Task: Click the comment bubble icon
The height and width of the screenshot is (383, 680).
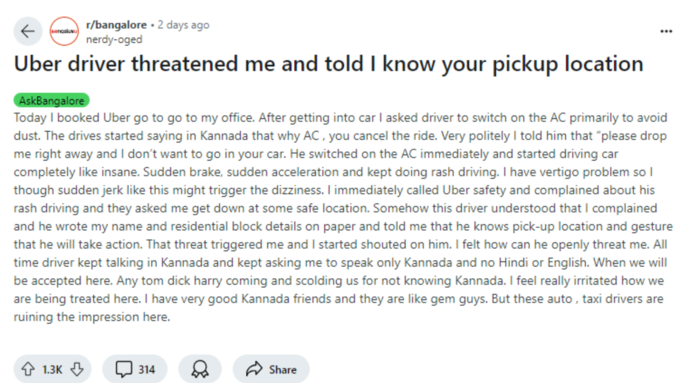Action: tap(124, 369)
